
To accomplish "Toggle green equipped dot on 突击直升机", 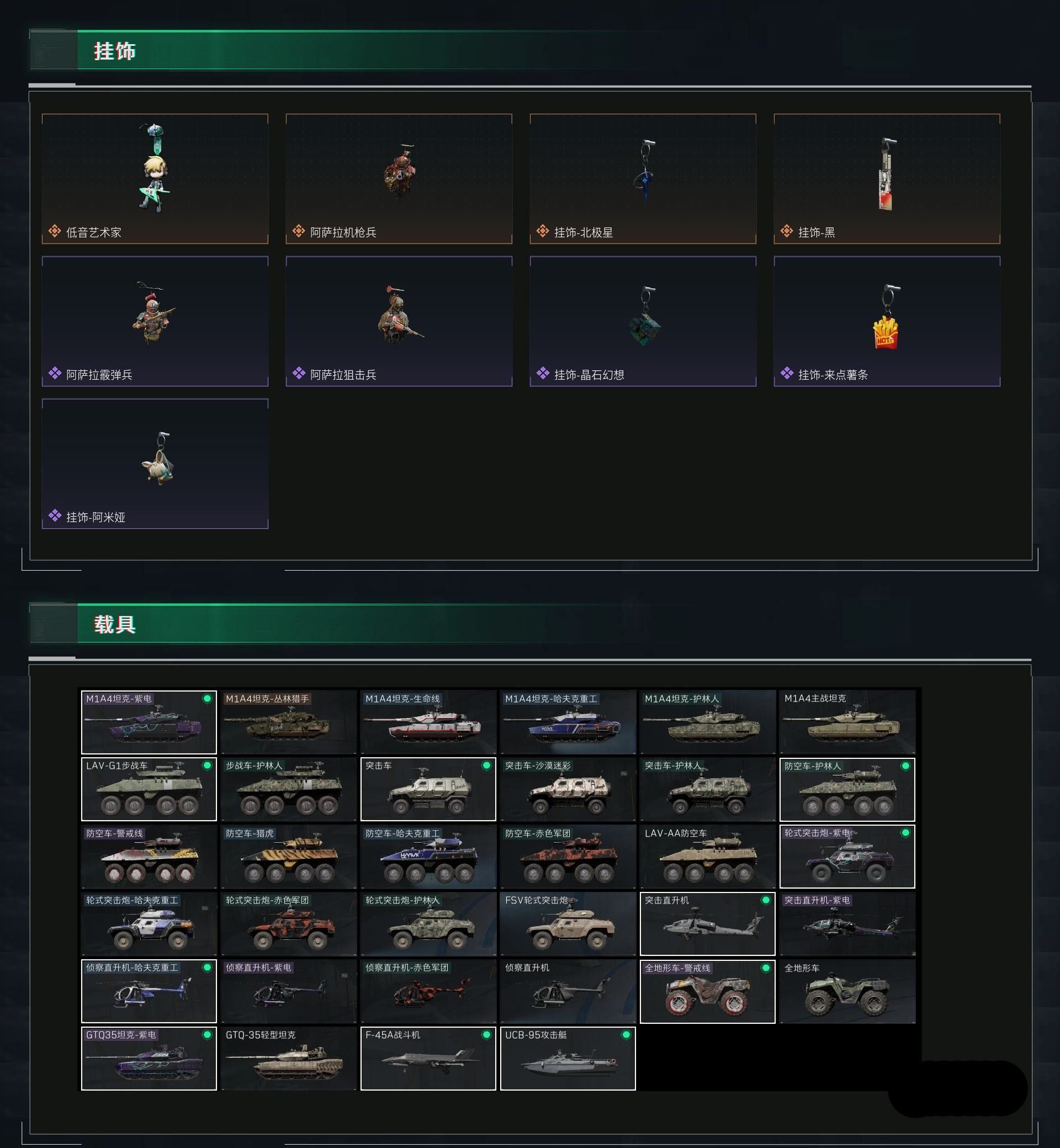I will tap(765, 900).
